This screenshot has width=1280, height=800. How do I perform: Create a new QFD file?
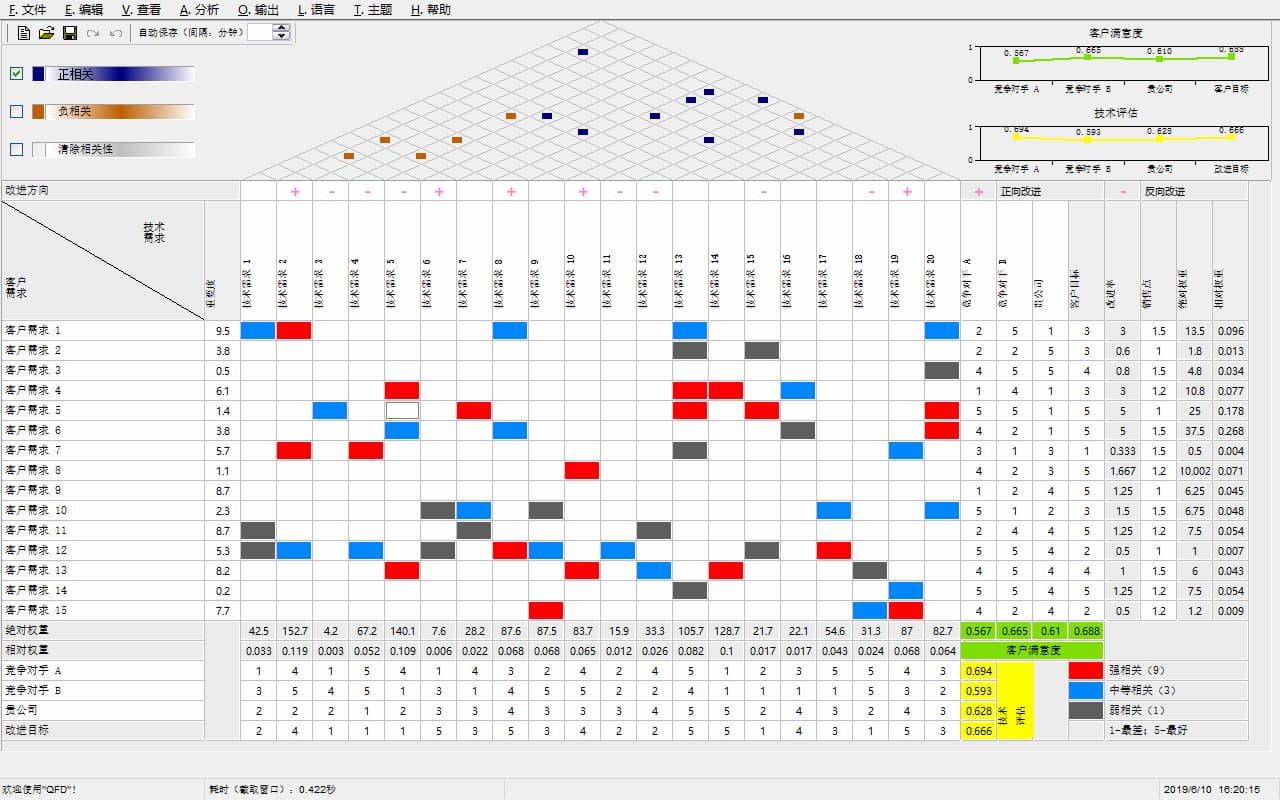click(x=24, y=33)
